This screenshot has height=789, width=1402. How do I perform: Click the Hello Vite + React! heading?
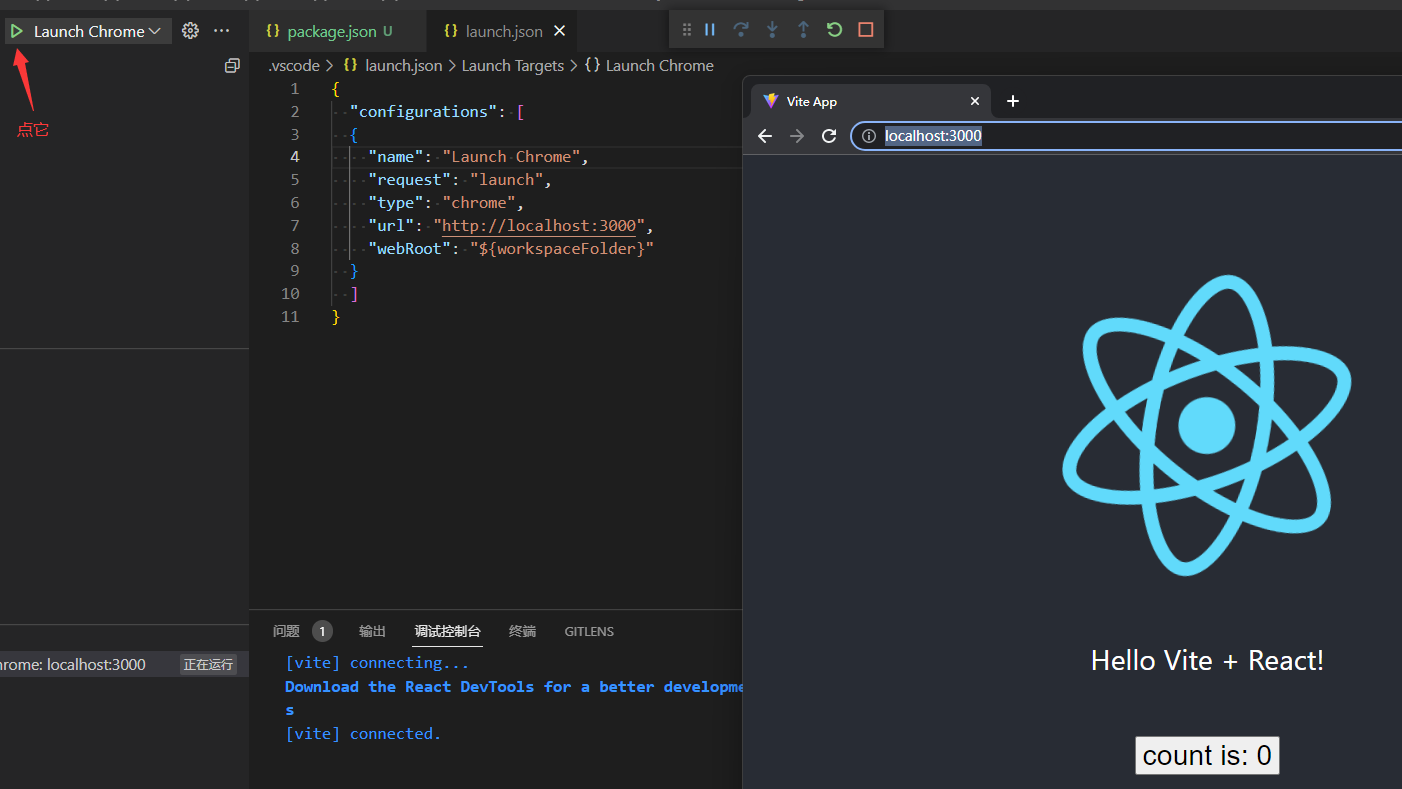coord(1207,660)
